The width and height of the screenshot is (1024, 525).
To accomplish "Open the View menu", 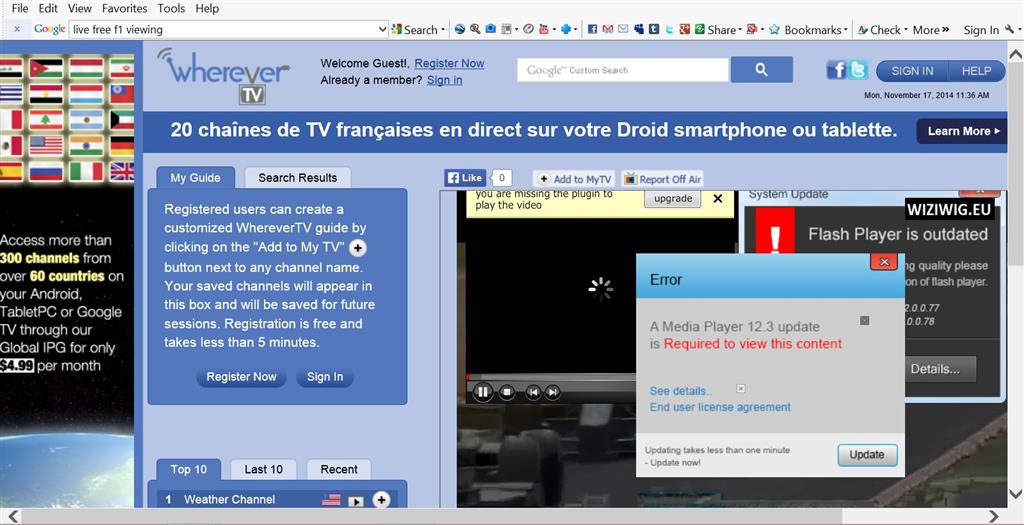I will pyautogui.click(x=80, y=8).
